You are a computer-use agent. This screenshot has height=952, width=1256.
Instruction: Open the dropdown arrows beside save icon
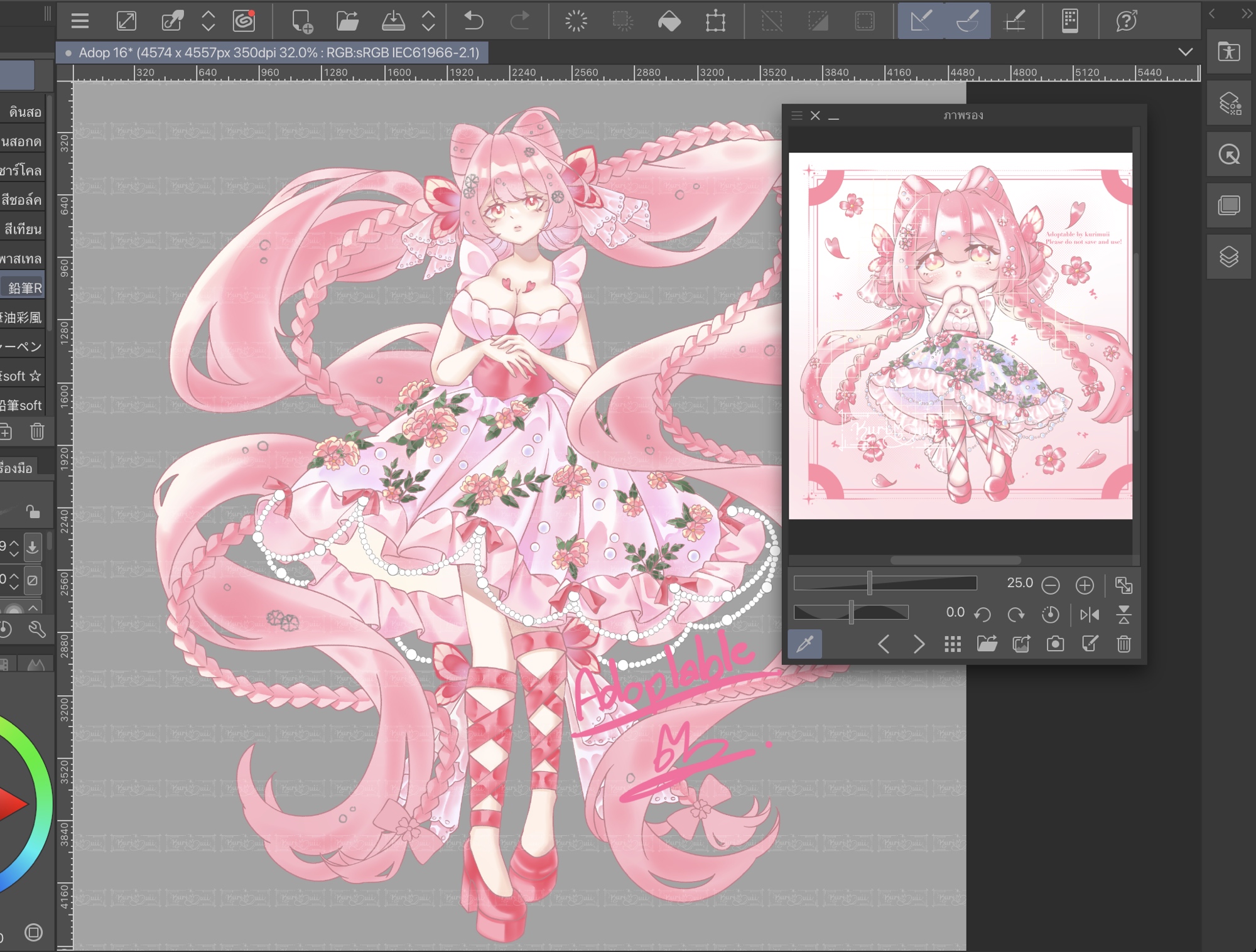click(428, 21)
